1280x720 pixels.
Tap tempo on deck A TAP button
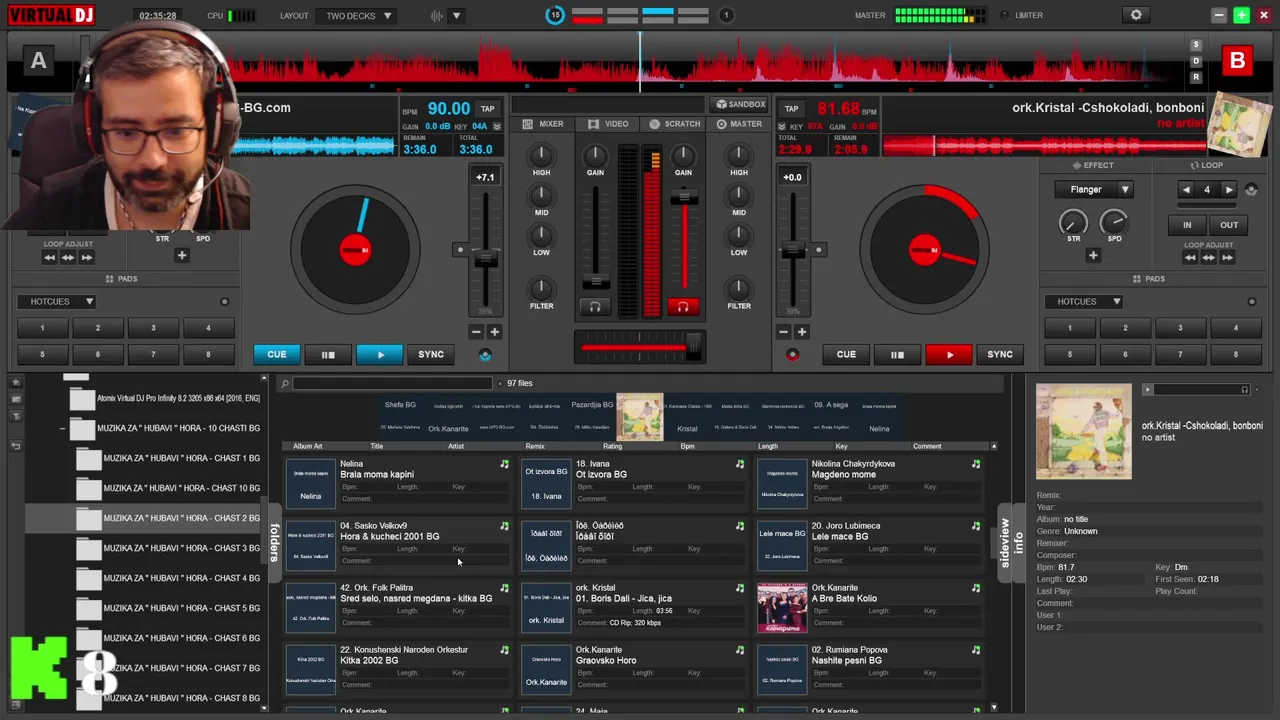point(487,109)
